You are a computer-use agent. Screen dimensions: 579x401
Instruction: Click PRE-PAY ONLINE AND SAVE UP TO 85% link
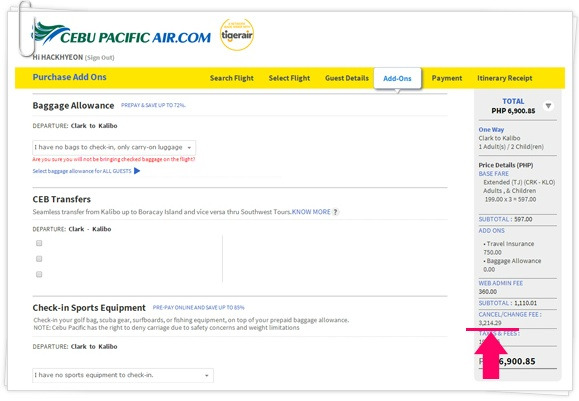[199, 307]
